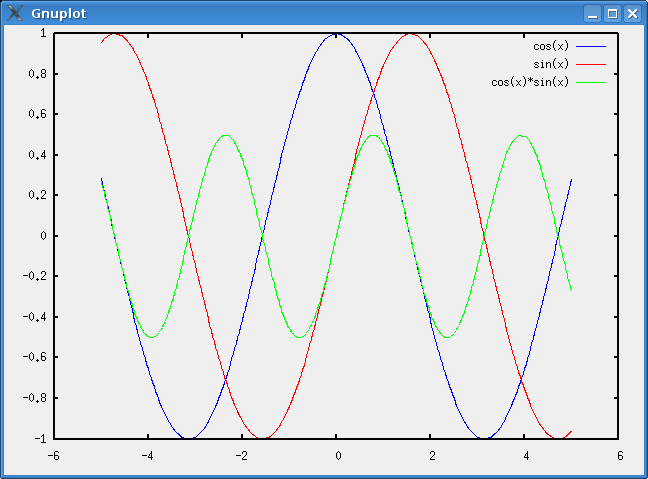The width and height of the screenshot is (648, 479).
Task: Click the cos(x) legend label
Action: 551,46
